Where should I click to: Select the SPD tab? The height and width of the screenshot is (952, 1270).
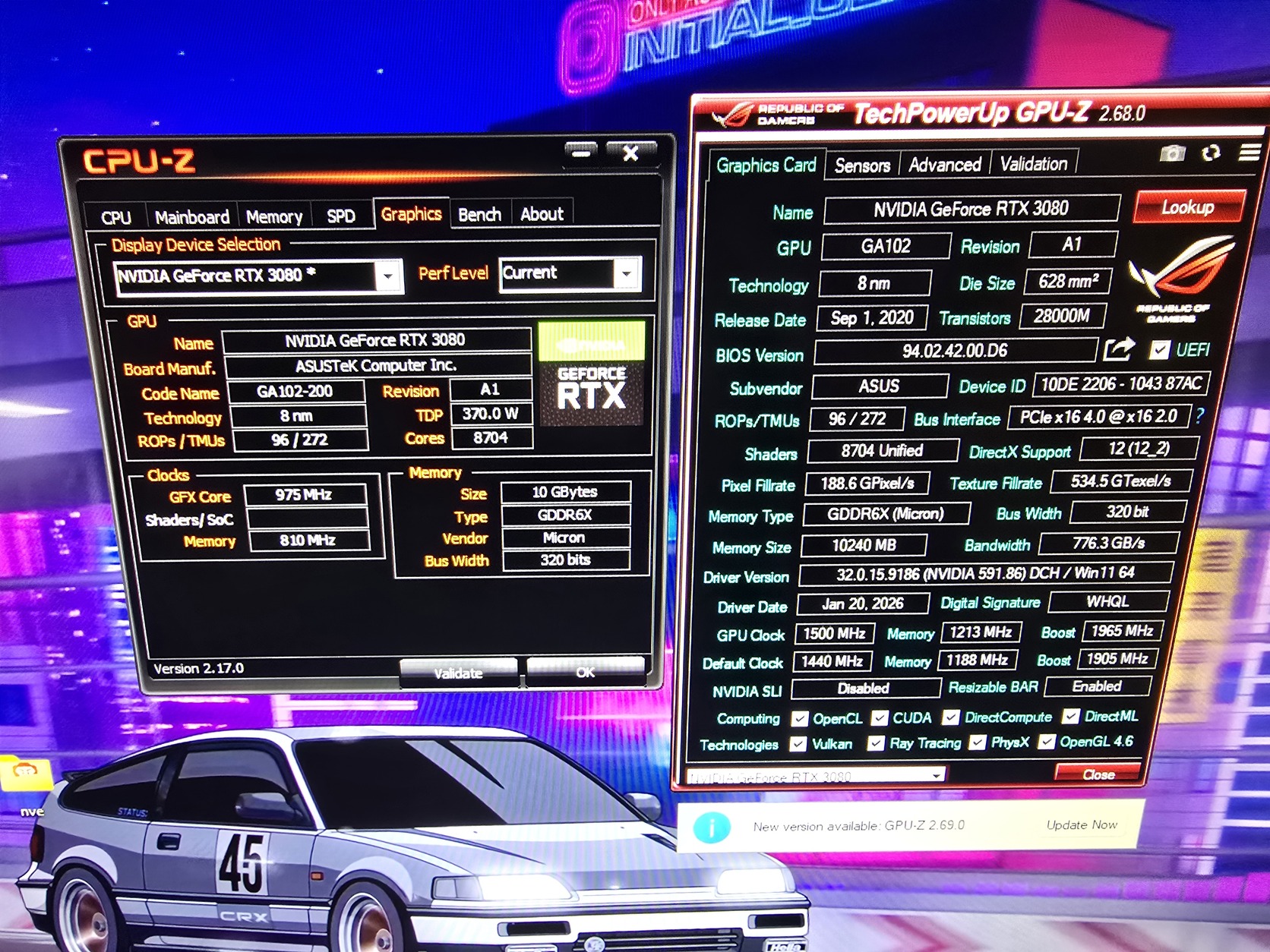coord(341,216)
